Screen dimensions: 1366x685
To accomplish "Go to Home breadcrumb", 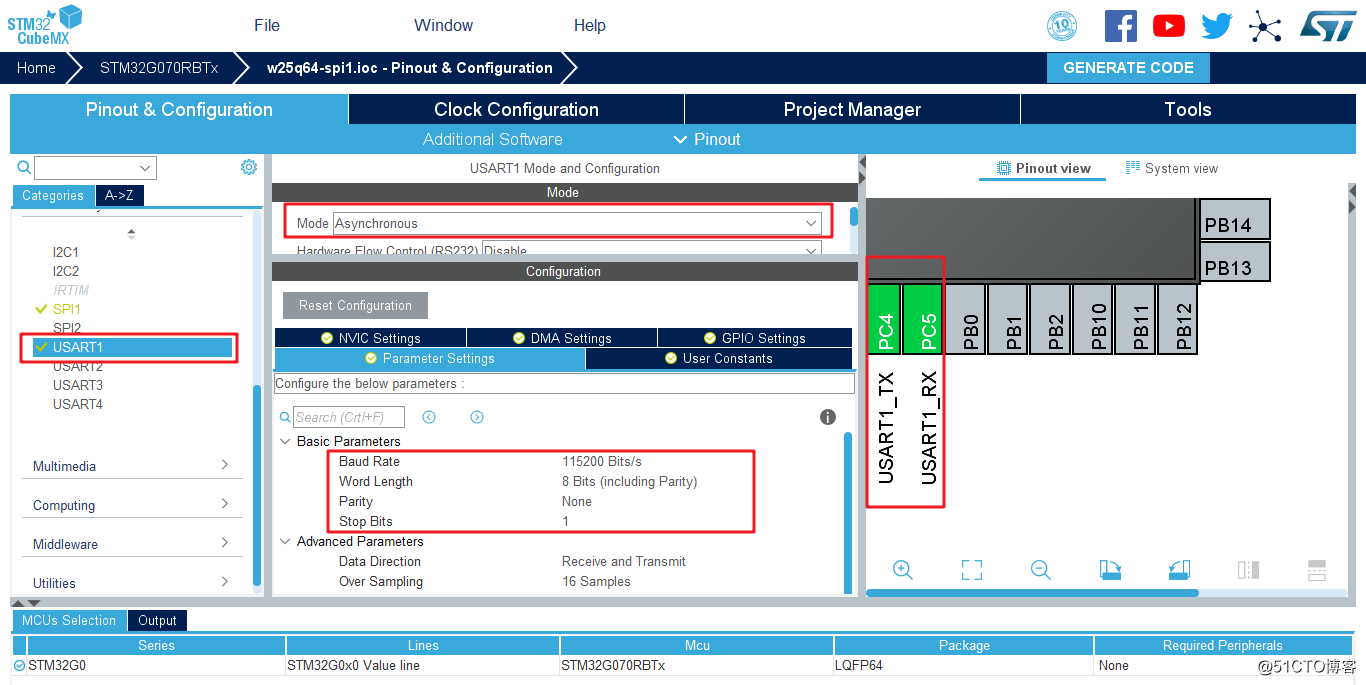I will [36, 68].
